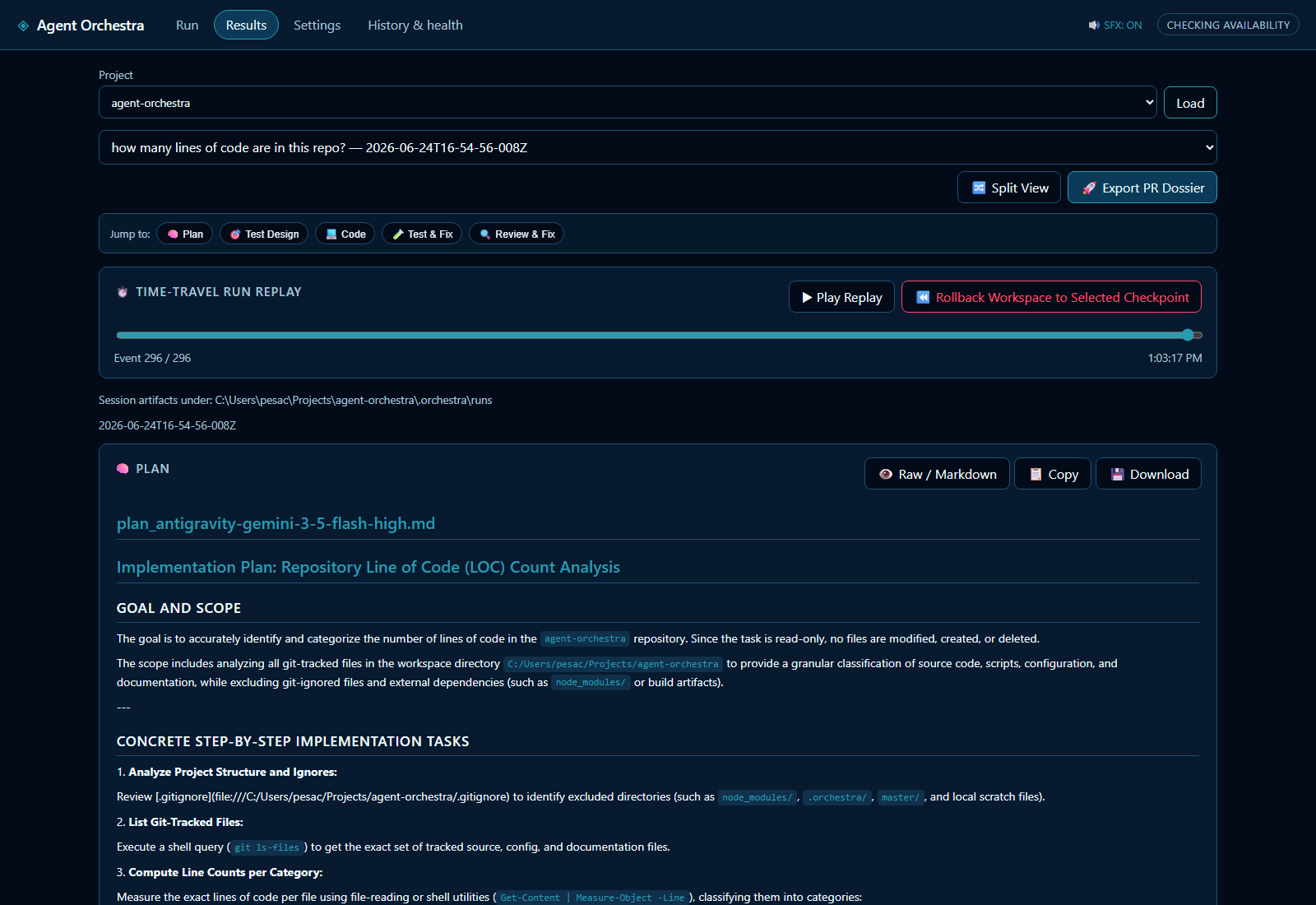The height and width of the screenshot is (905, 1316).
Task: Jump to Test Design section
Action: tap(264, 234)
